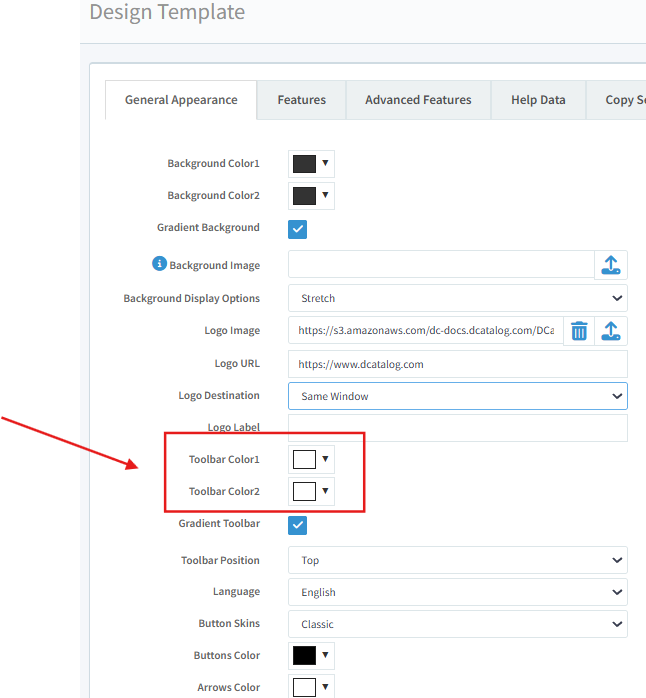Click the Background Image upload icon

611,265
